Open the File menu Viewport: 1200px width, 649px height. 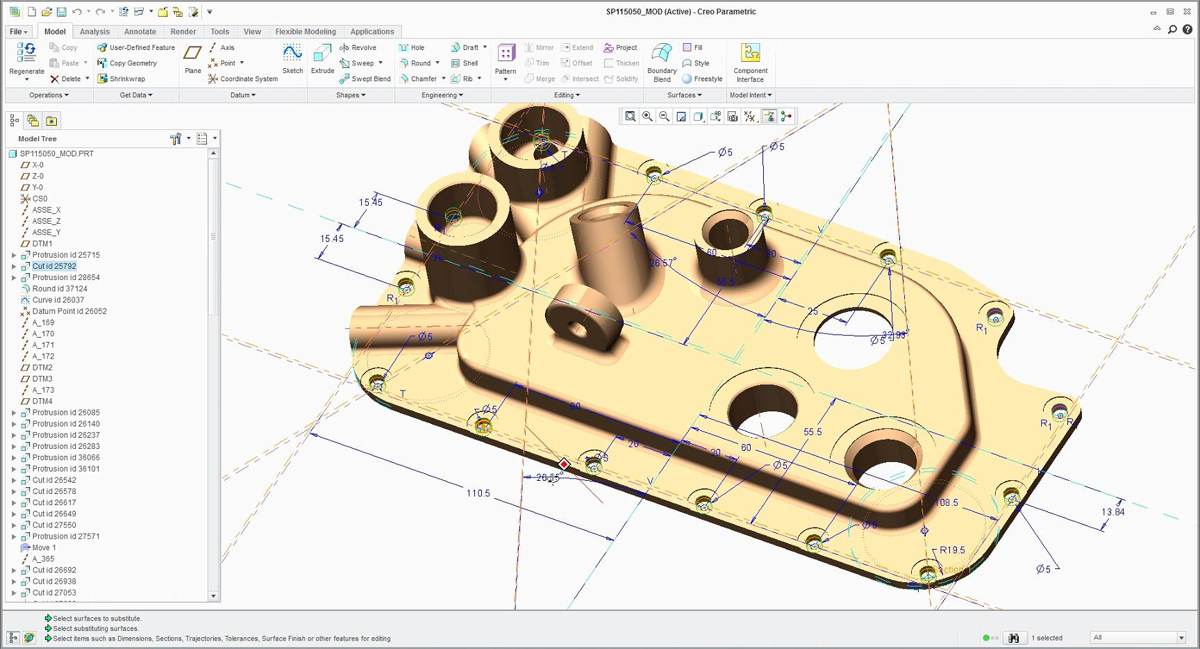tap(19, 31)
